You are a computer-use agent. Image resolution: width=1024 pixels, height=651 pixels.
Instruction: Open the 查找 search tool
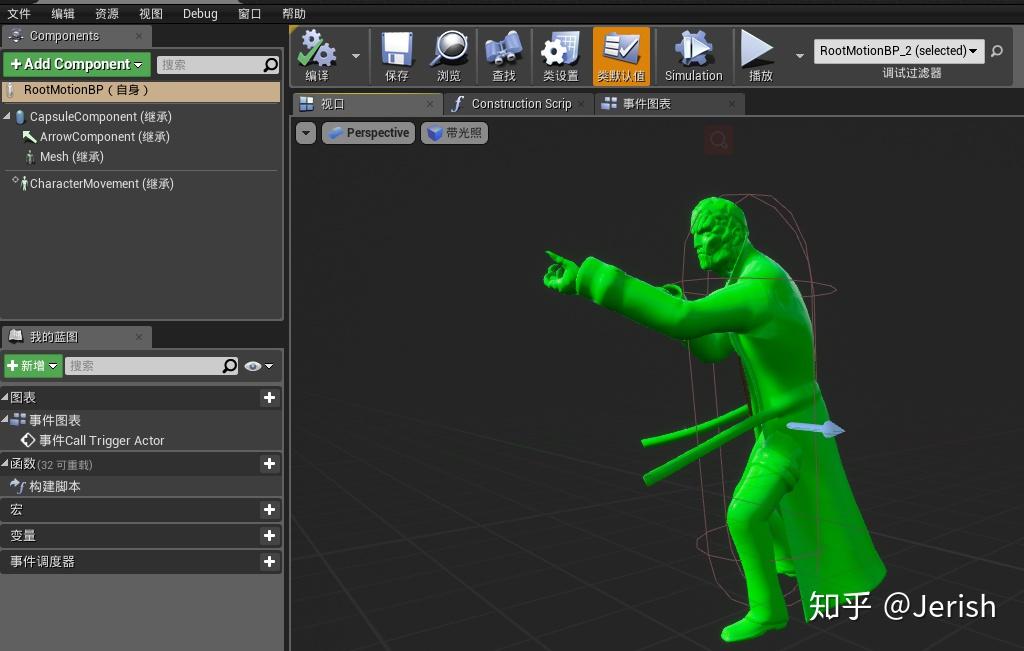503,56
